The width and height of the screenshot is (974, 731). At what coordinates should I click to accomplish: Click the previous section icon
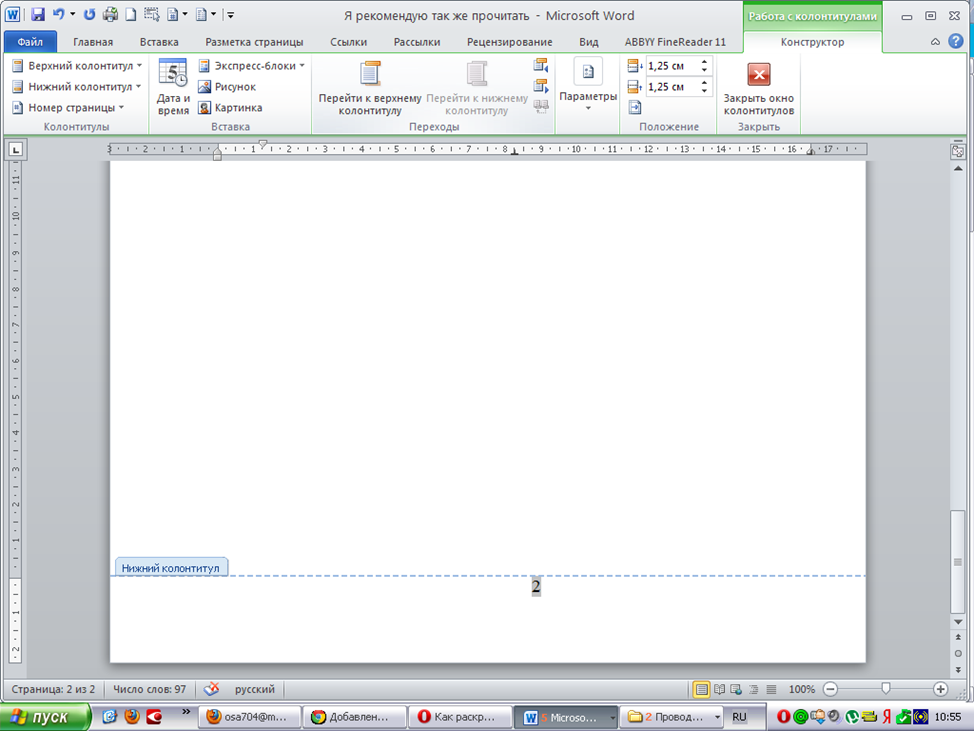tap(541, 65)
